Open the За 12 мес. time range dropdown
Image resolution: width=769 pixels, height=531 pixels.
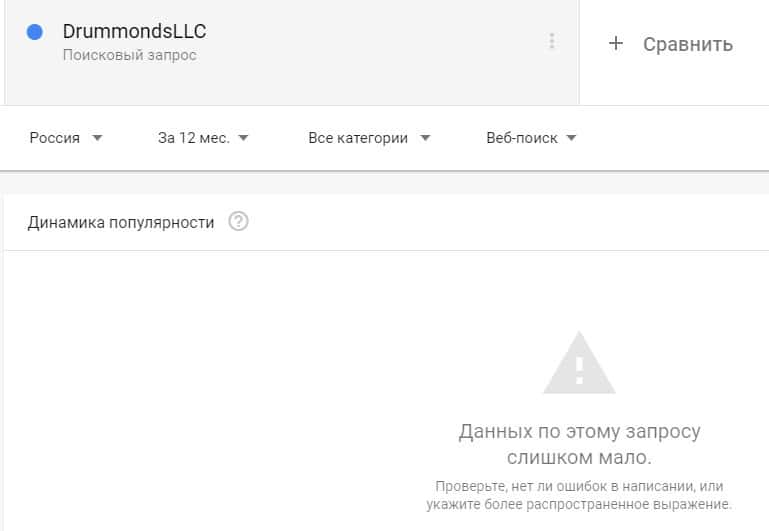[203, 138]
